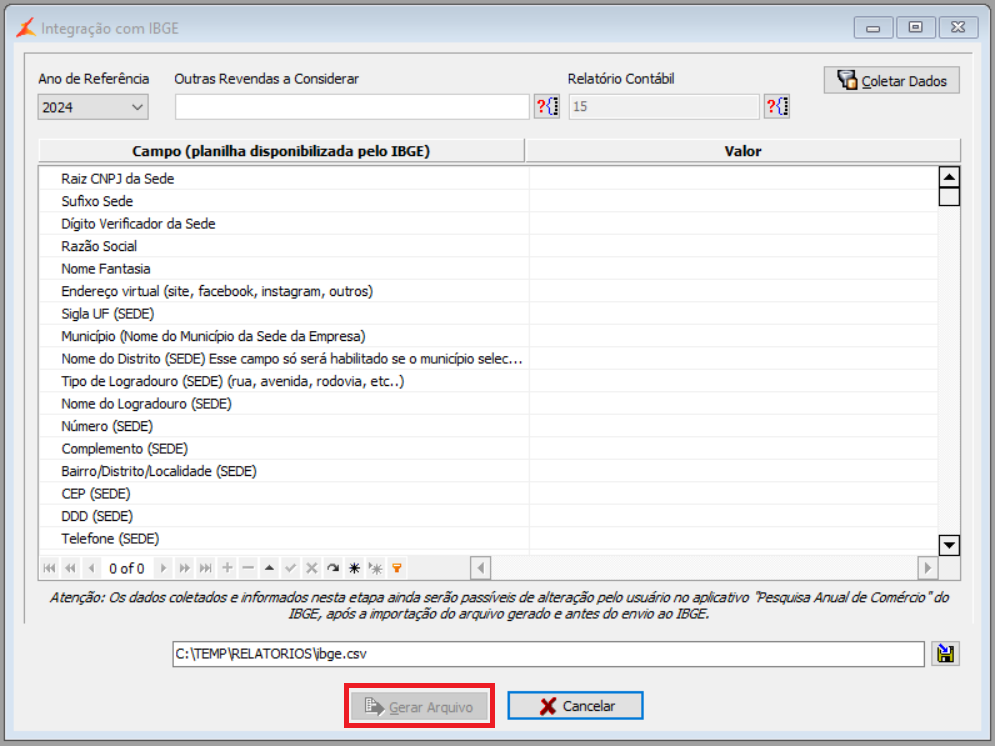Click the post edit checkmark icon

[291, 568]
